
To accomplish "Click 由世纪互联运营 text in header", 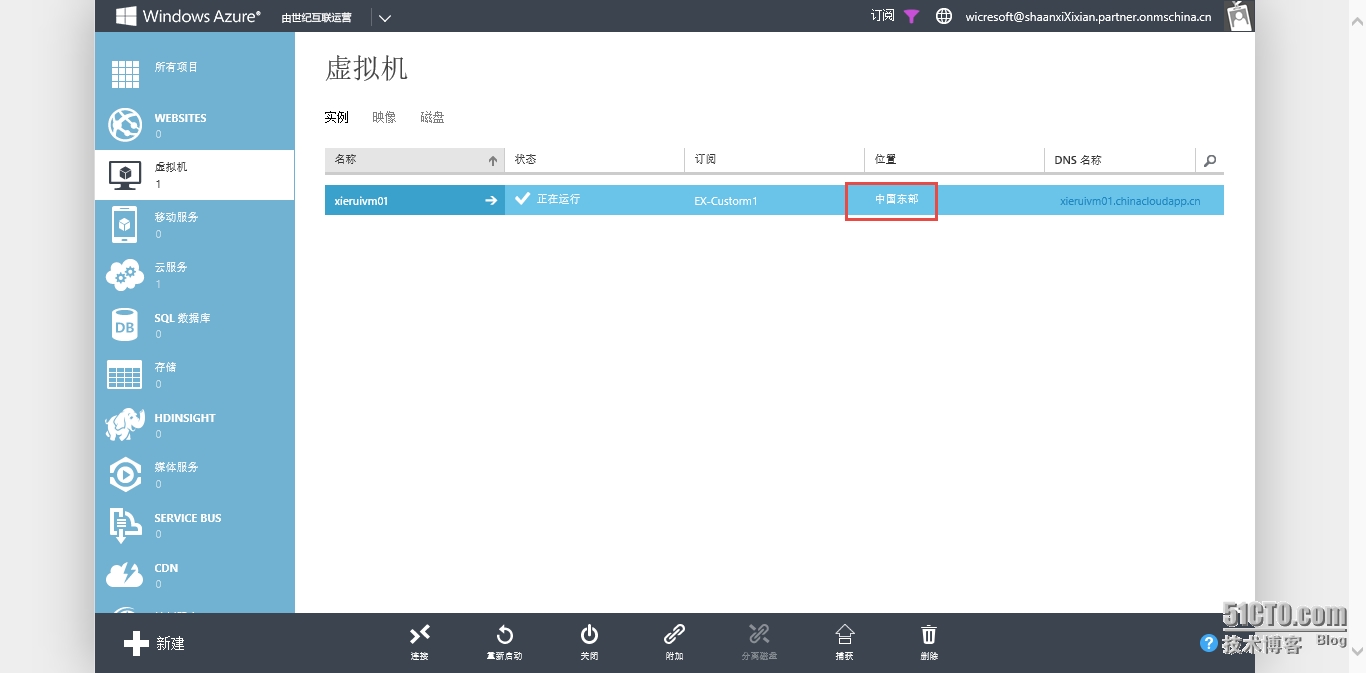I will 316,18.
